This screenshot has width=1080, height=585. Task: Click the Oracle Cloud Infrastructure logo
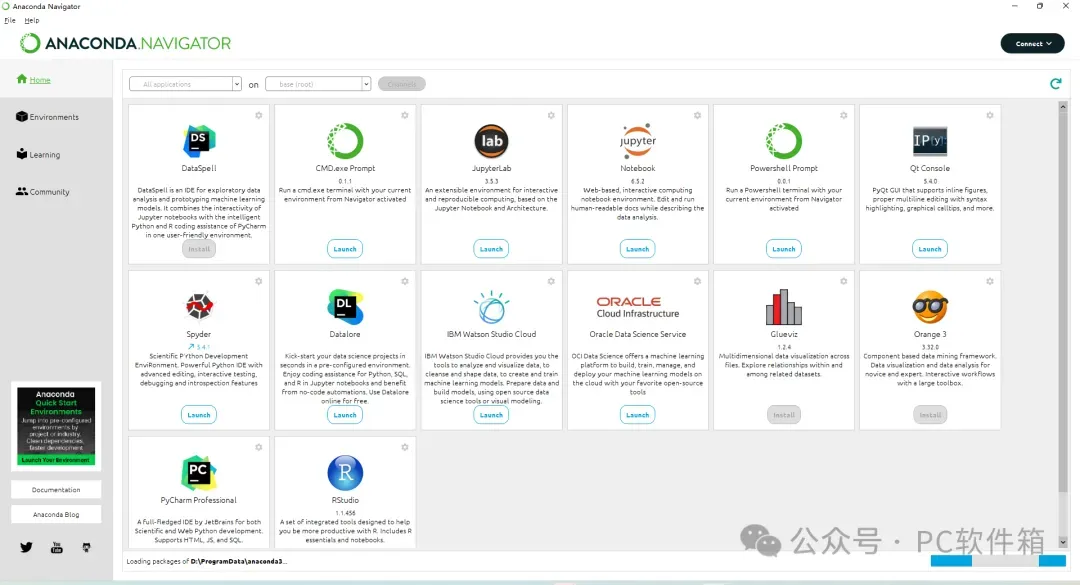(638, 307)
